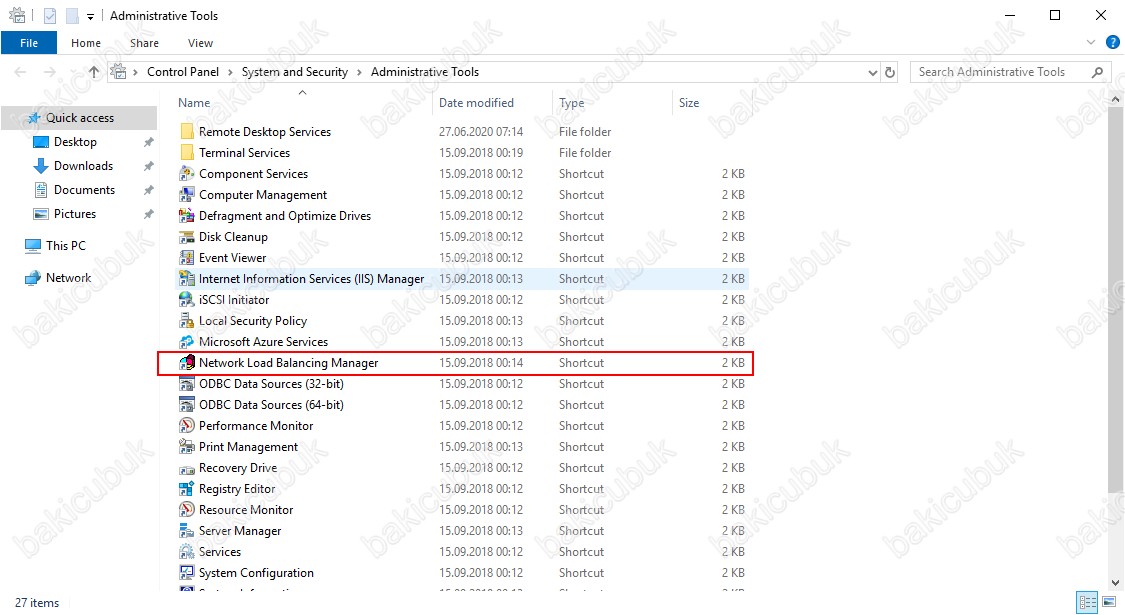
Task: Click the Registry Editor icon
Action: (187, 489)
